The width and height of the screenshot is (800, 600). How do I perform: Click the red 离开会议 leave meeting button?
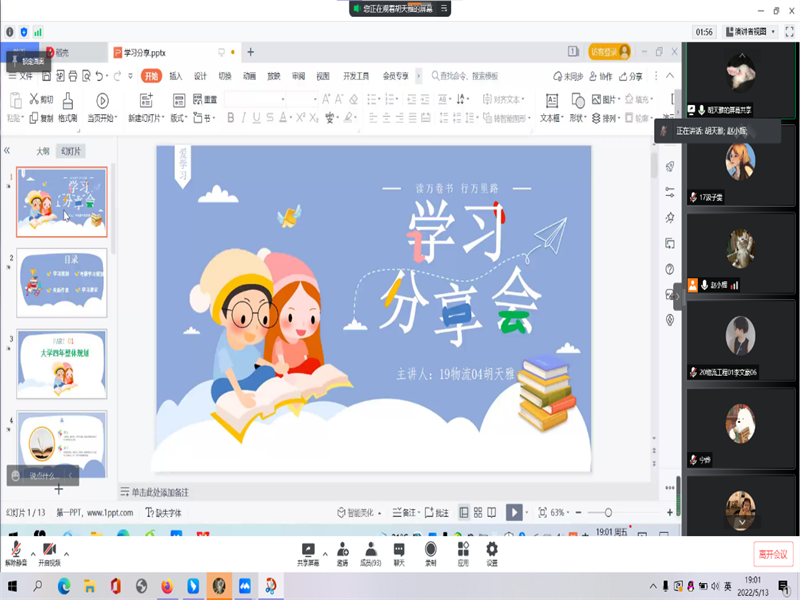772,553
